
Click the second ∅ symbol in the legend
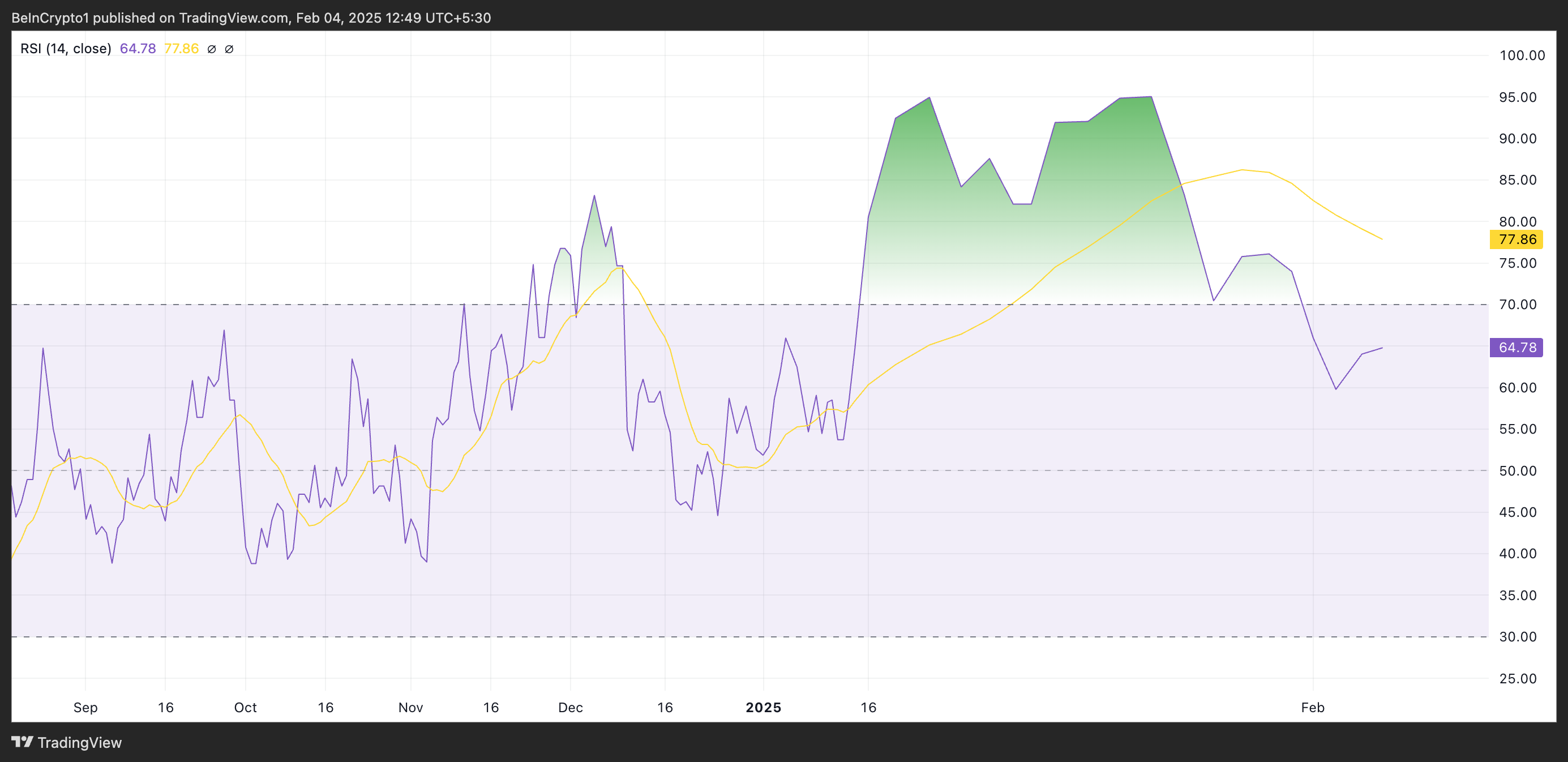[x=229, y=49]
